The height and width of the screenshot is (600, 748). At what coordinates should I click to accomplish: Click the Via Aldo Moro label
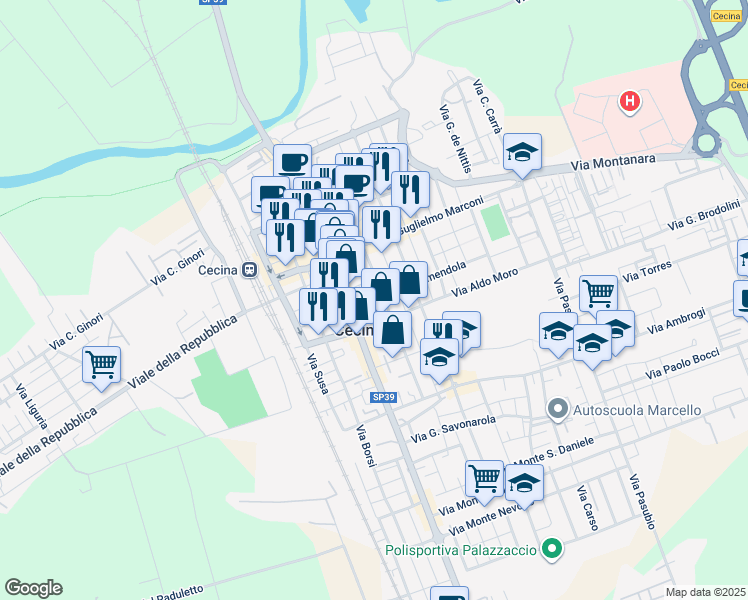click(x=485, y=282)
